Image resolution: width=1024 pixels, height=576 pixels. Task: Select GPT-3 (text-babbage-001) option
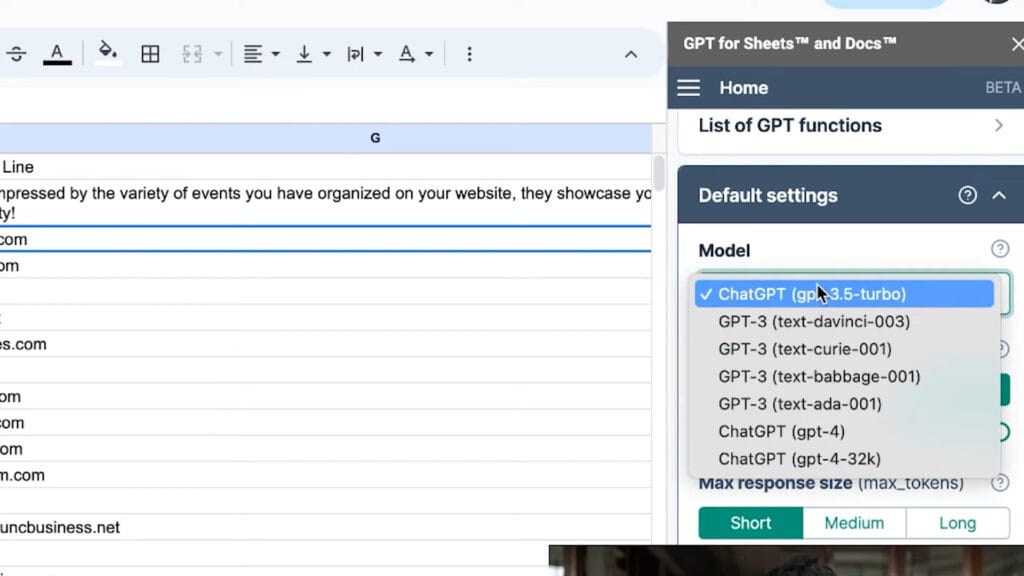[844, 376]
